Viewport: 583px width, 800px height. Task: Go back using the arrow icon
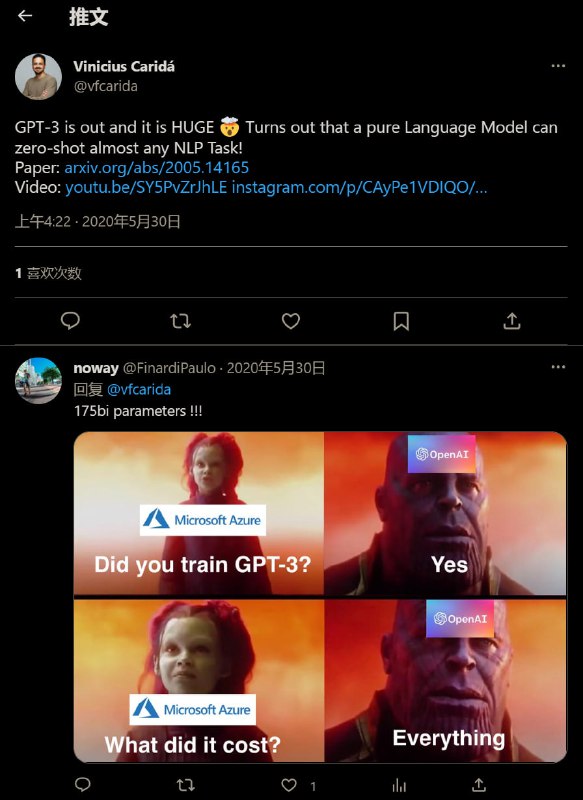tap(24, 16)
